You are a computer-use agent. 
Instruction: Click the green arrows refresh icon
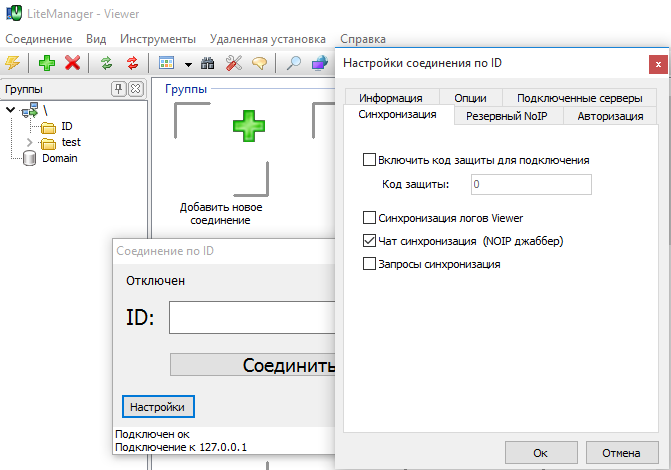coord(107,63)
